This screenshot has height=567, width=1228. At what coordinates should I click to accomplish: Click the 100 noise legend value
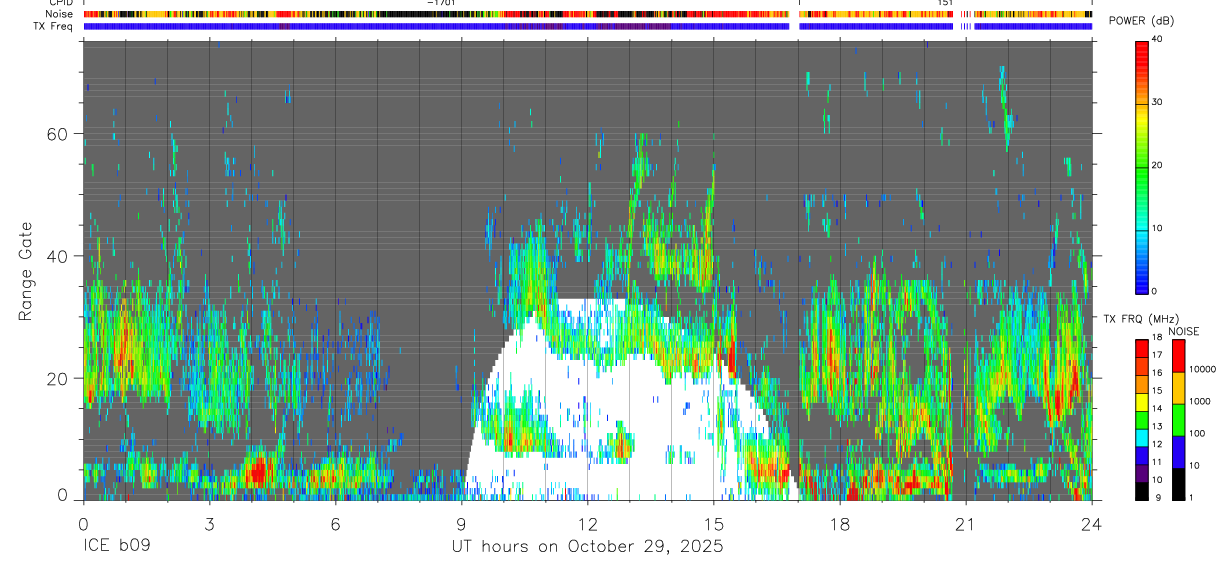pyautogui.click(x=1196, y=433)
